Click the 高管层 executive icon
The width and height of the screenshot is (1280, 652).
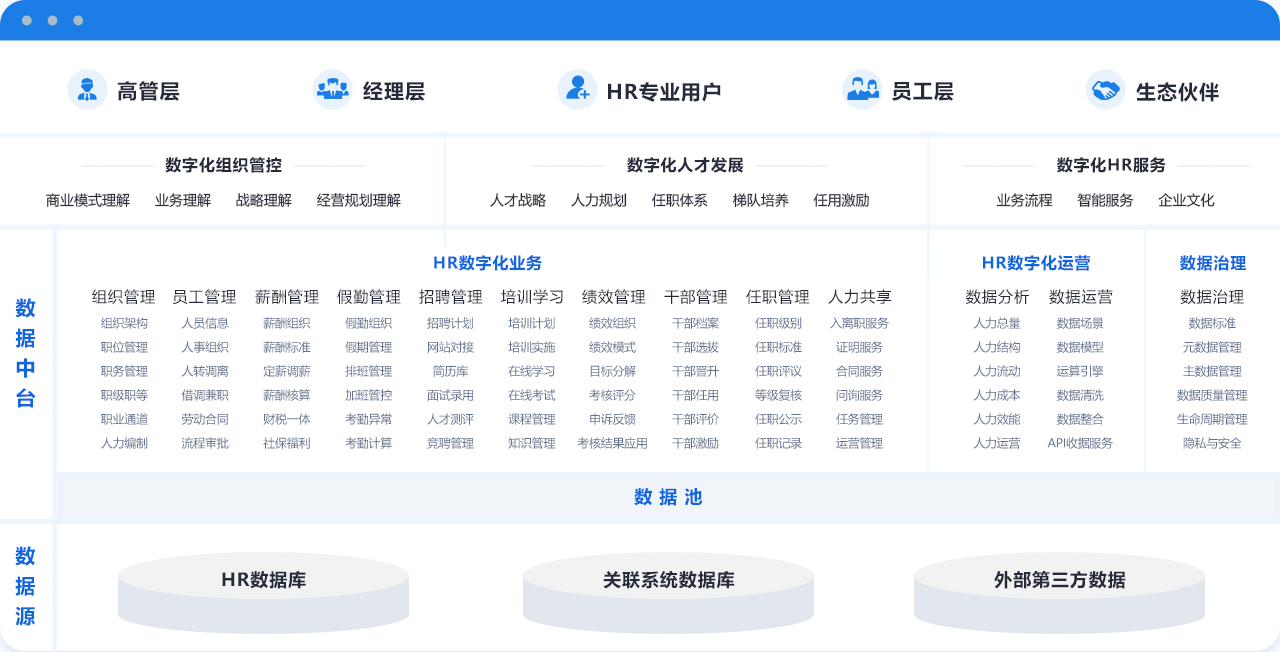point(87,90)
